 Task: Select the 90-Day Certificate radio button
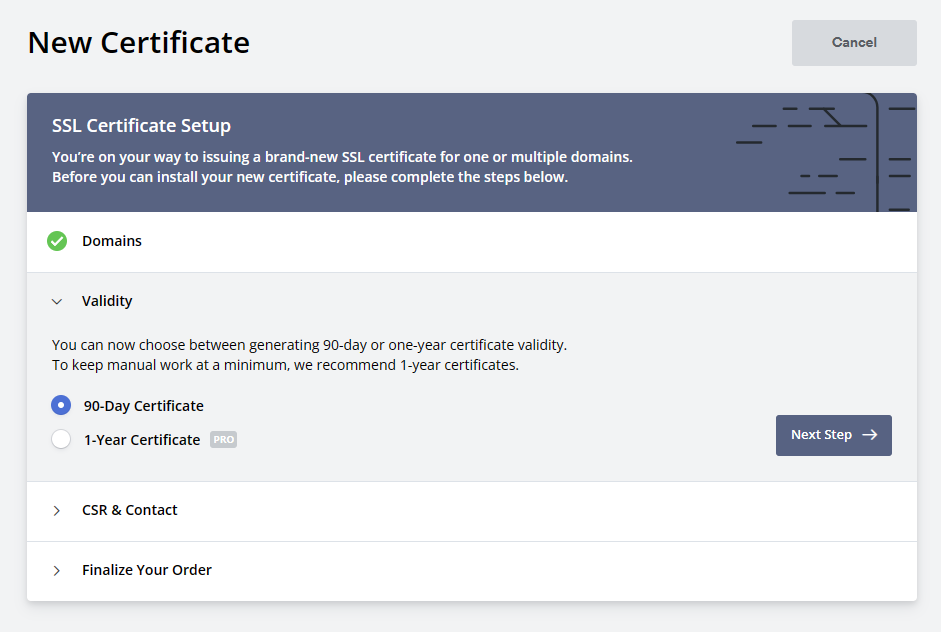[61, 405]
